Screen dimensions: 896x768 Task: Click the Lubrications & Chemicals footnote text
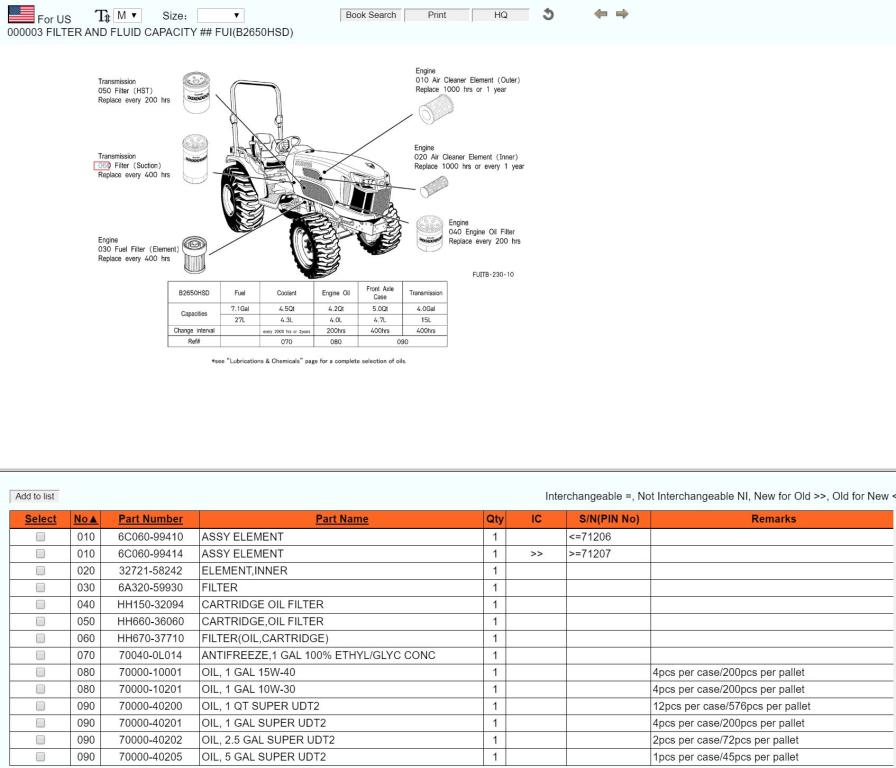[309, 361]
